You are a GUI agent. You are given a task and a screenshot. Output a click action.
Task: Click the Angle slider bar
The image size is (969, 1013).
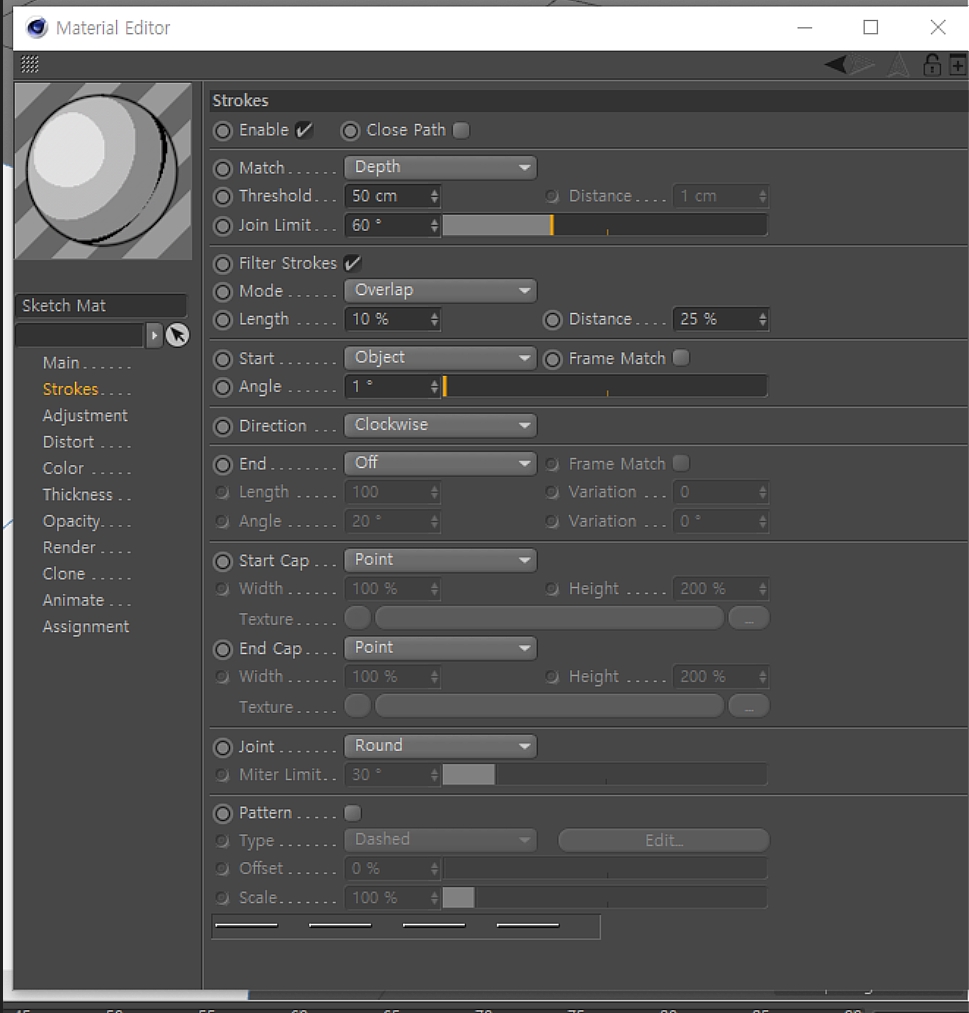click(605, 387)
